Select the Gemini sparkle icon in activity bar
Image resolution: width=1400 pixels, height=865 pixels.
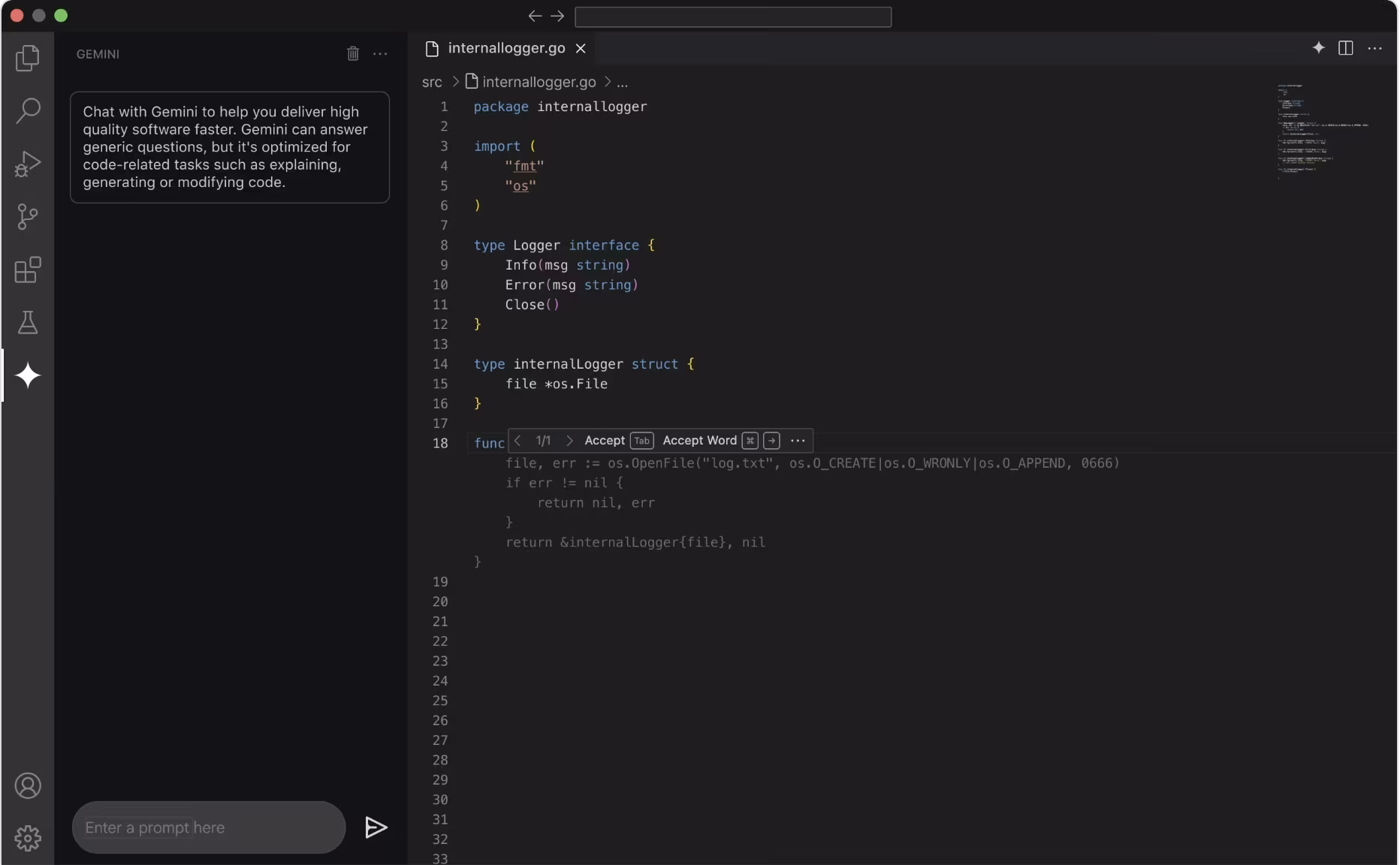28,375
